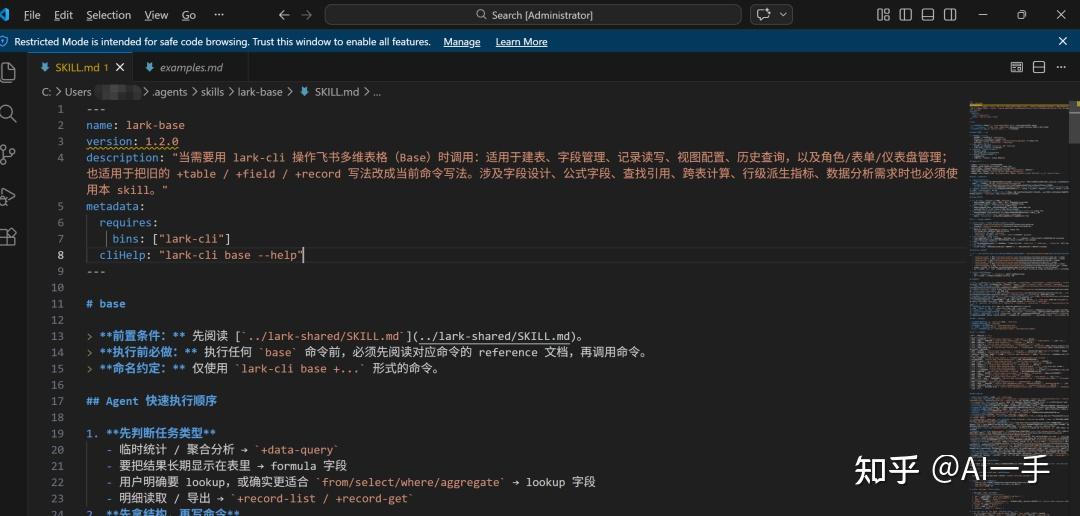The height and width of the screenshot is (516, 1080).
Task: Click the 'cliHelp' key on line 8
Action: (123, 255)
